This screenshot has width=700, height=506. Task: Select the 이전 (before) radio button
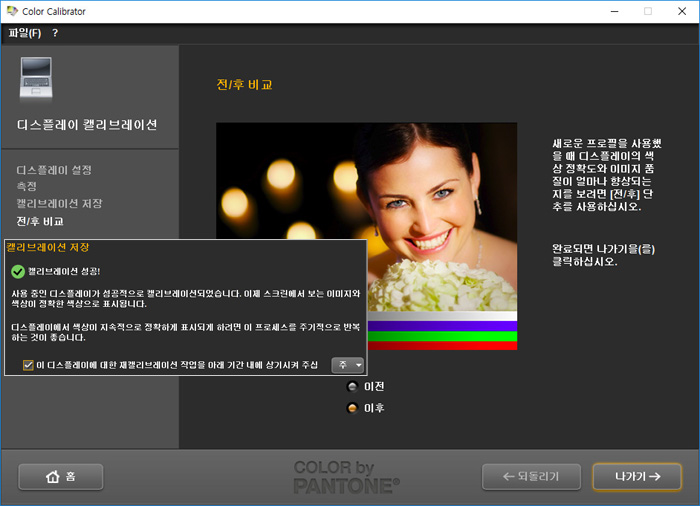352,386
